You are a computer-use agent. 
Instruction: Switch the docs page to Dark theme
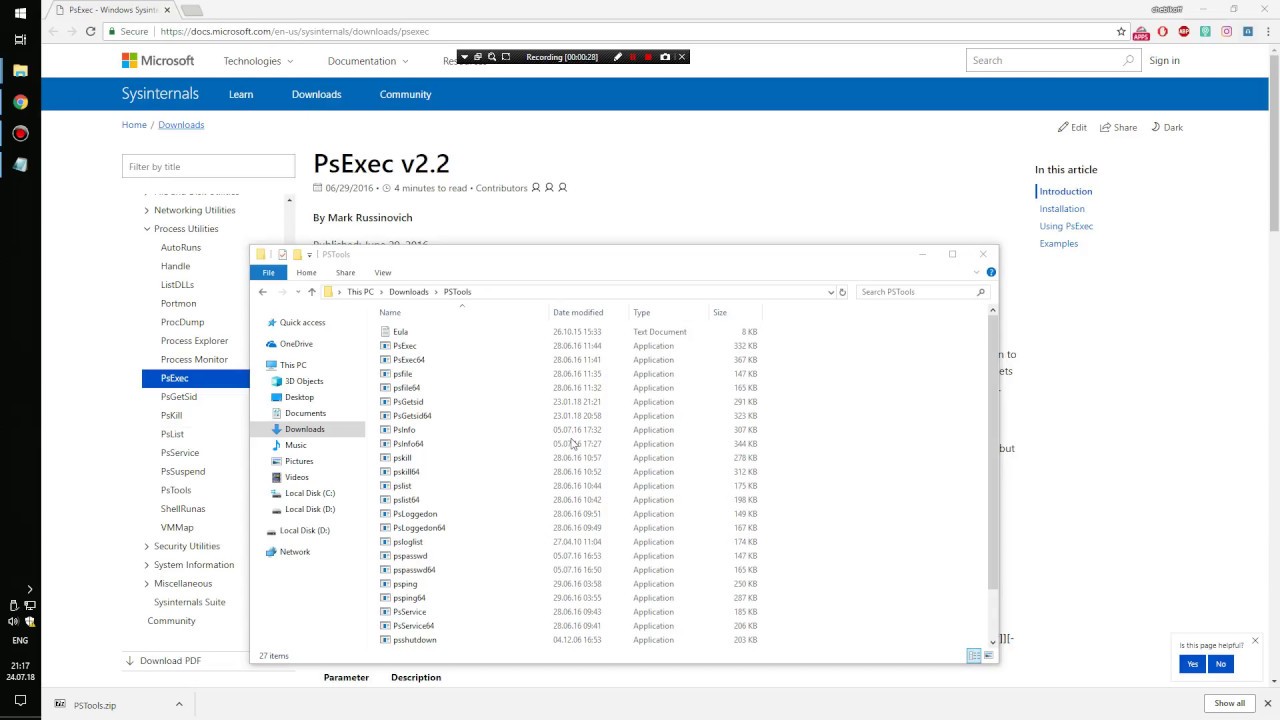click(1167, 127)
